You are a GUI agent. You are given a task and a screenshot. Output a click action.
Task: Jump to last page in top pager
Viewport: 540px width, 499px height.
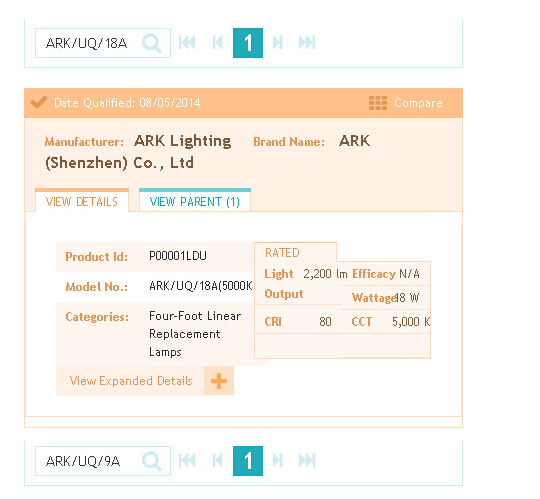point(307,43)
